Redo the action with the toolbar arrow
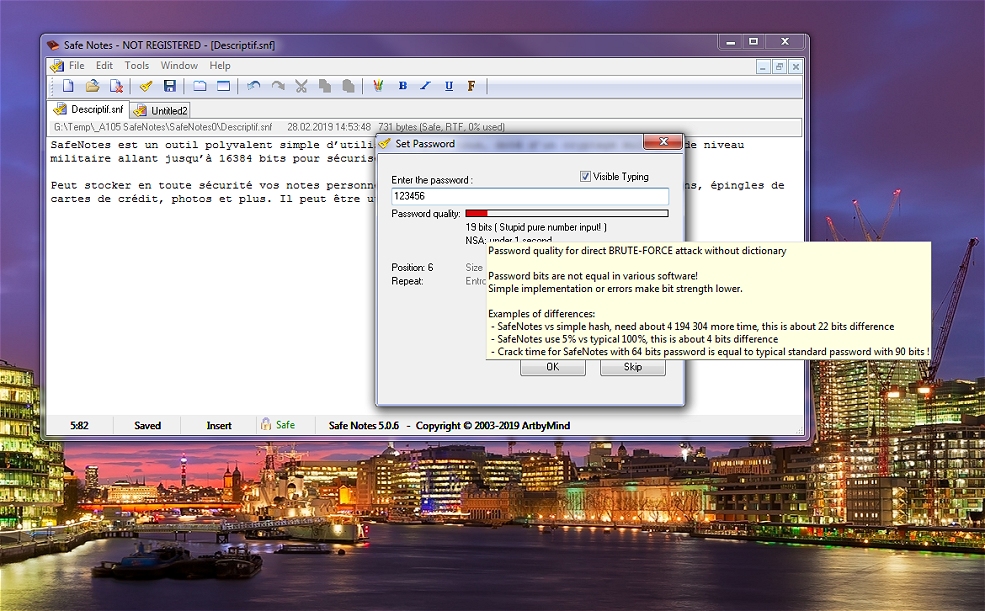 point(278,86)
